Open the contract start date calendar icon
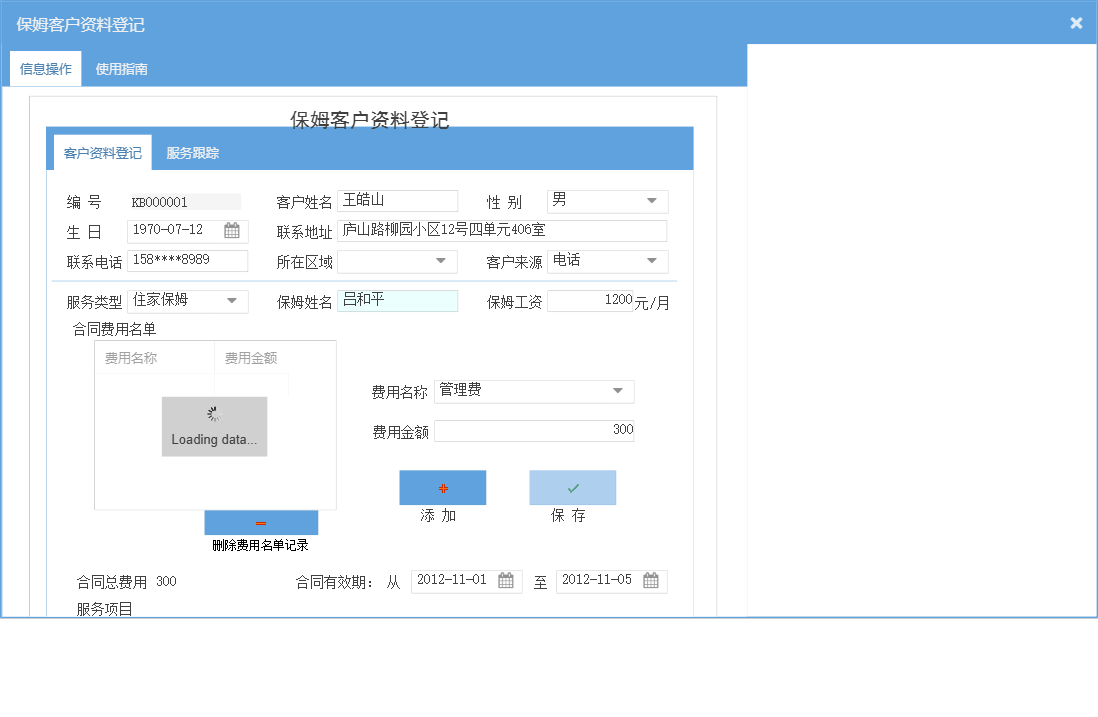The height and width of the screenshot is (717, 1098). click(508, 581)
